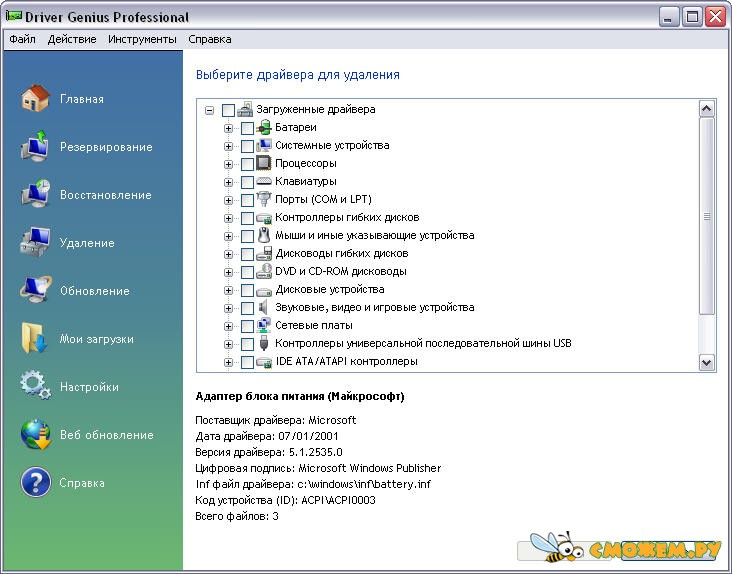Click the Восстановление restore icon
The image size is (732, 574).
[x=35, y=194]
